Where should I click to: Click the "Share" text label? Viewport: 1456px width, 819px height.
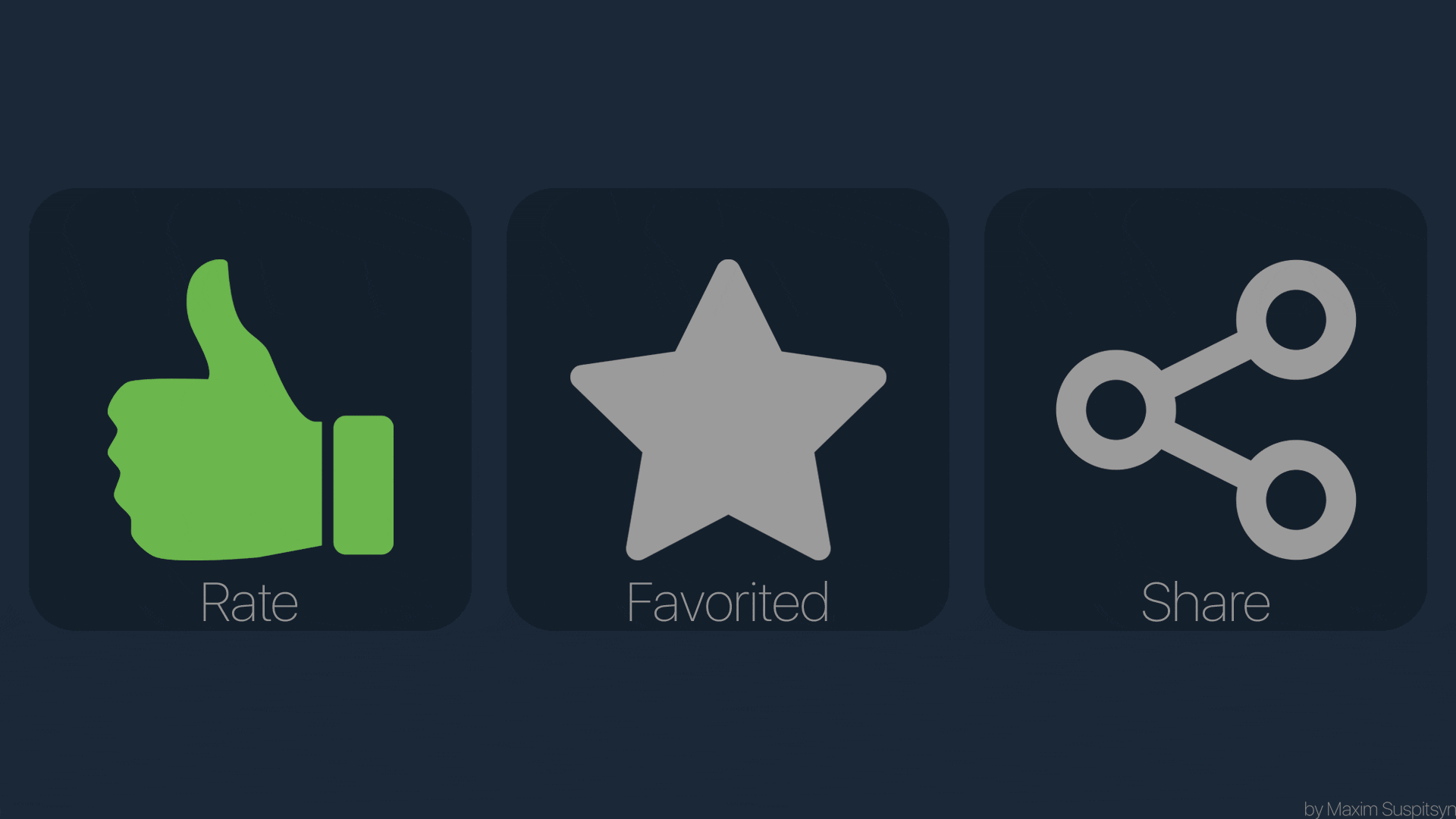[1206, 603]
